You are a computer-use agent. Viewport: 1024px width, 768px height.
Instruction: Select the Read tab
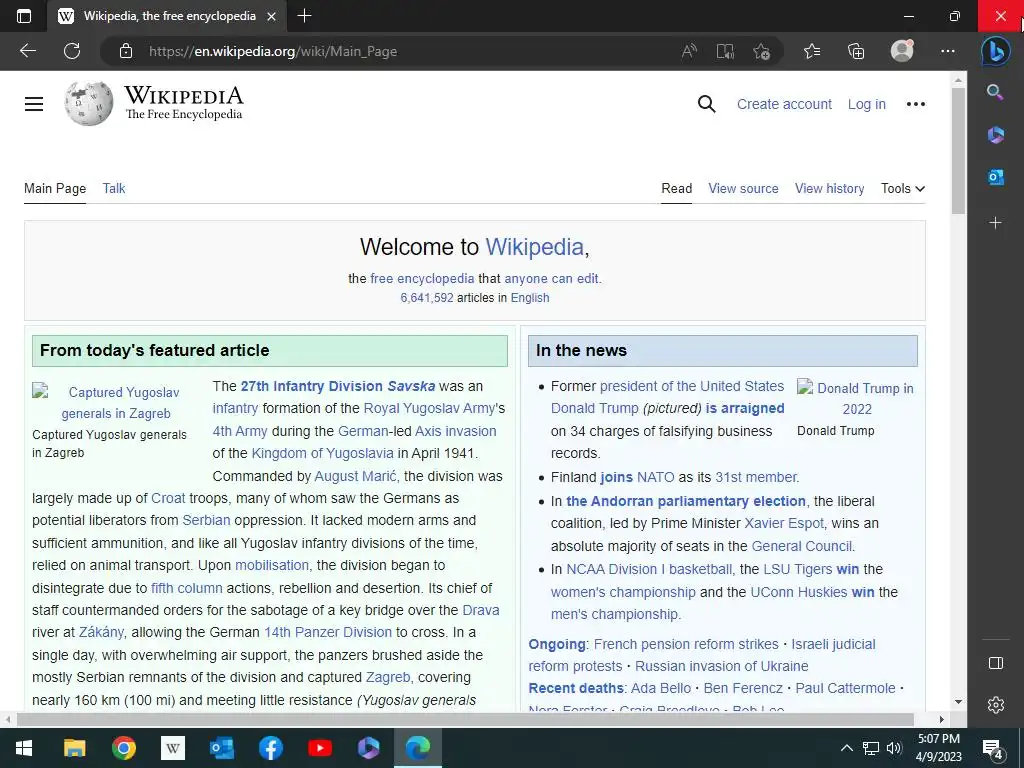[677, 188]
